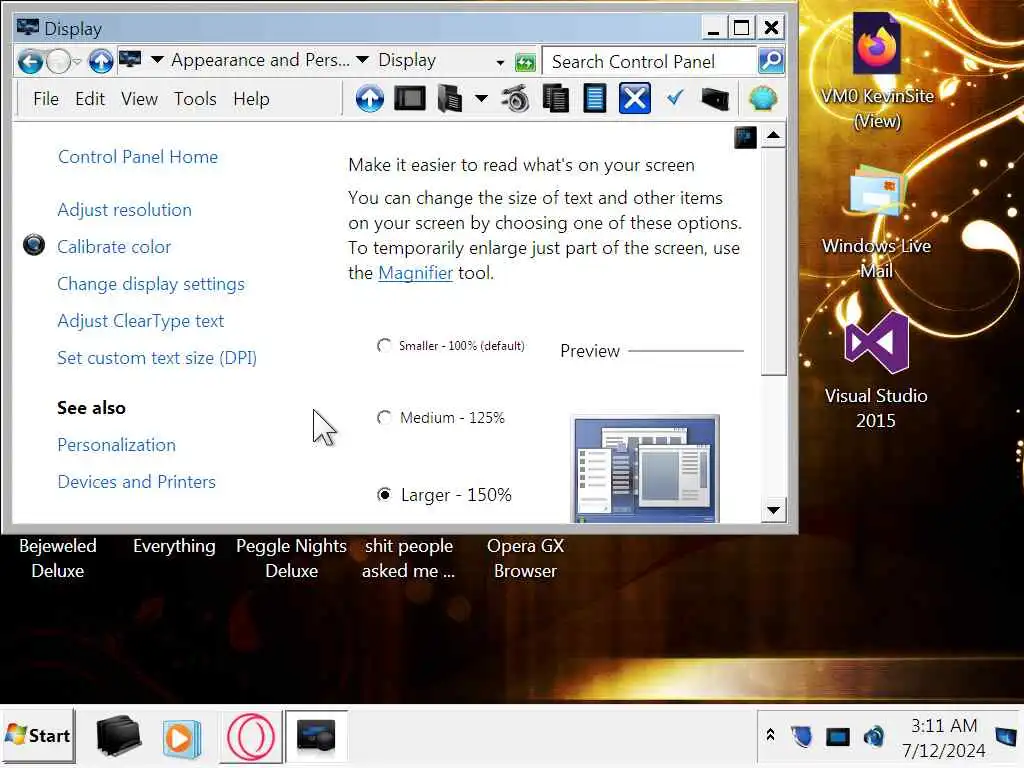Click the blue lined-page toolbar icon
1024x768 pixels.
pyautogui.click(x=594, y=99)
